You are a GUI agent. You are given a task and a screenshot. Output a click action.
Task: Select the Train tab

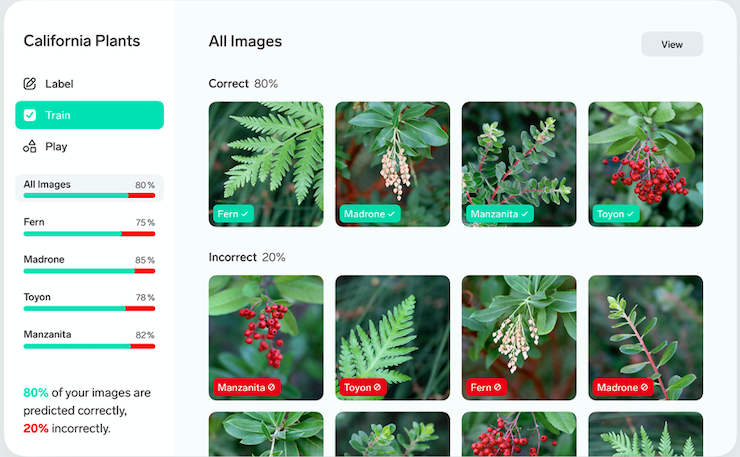point(90,115)
